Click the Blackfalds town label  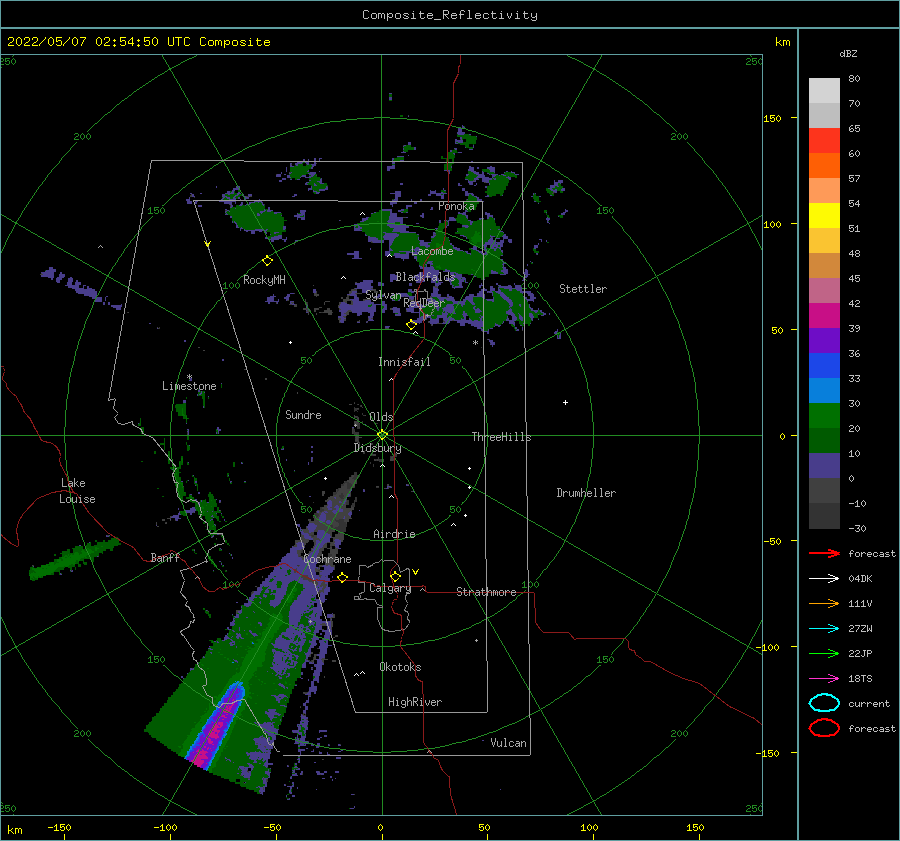coord(425,277)
